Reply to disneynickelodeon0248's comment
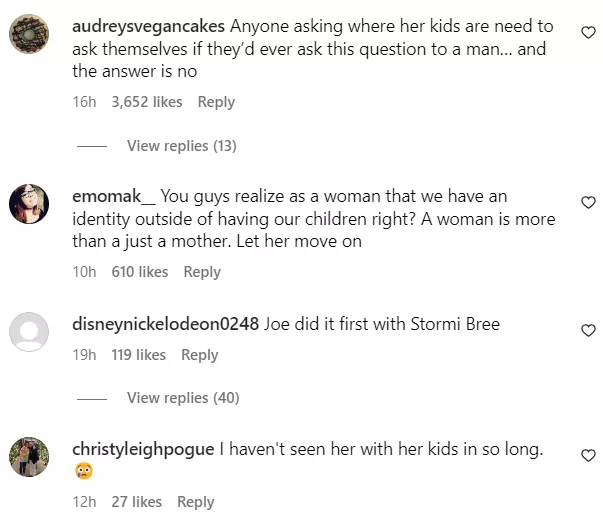Viewport: 603px width, 521px height. pos(200,355)
